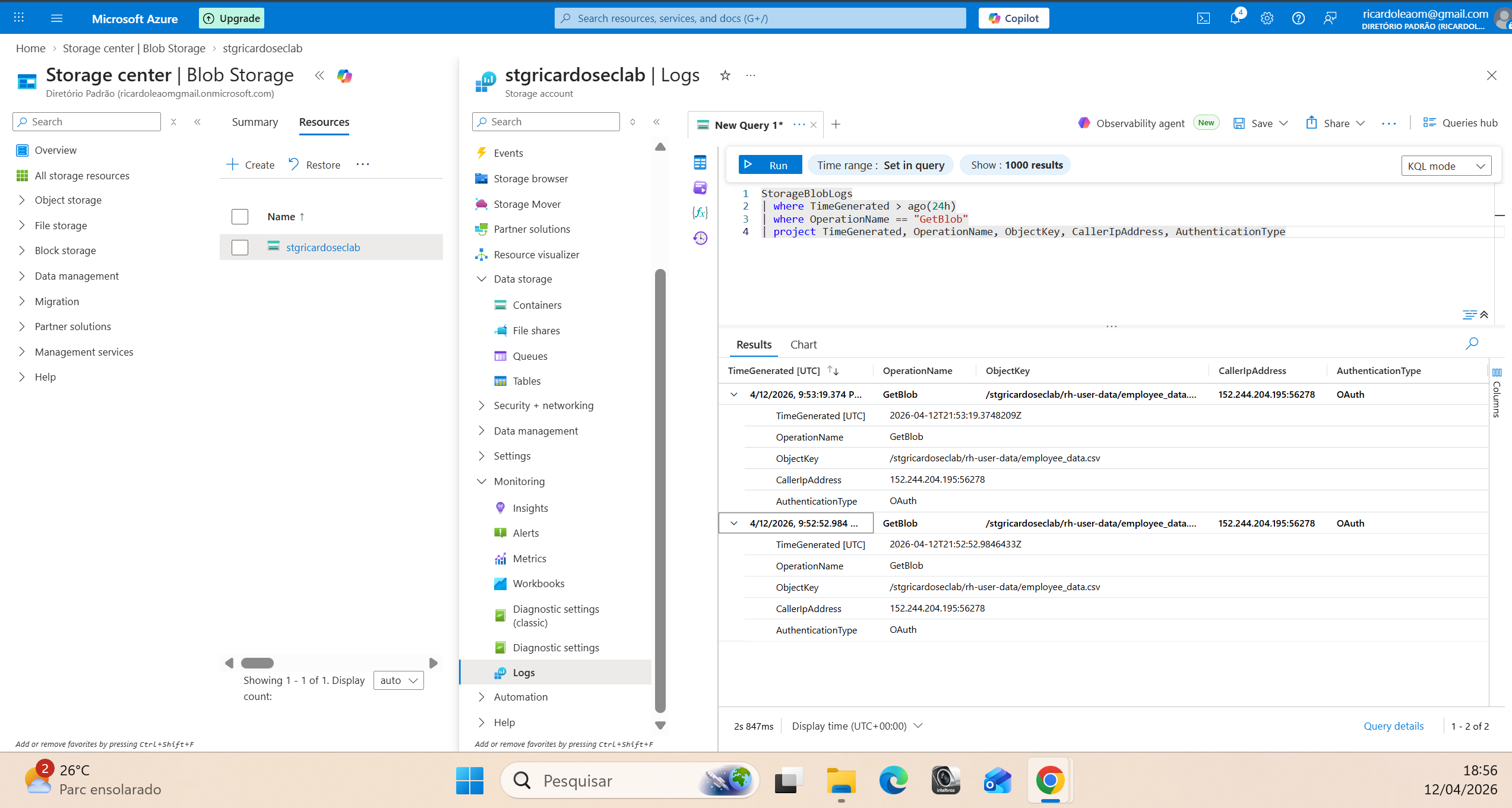Screen dimensions: 1512x808
Task: Tick the stgricardoseclab row checkbox
Action: (240, 248)
